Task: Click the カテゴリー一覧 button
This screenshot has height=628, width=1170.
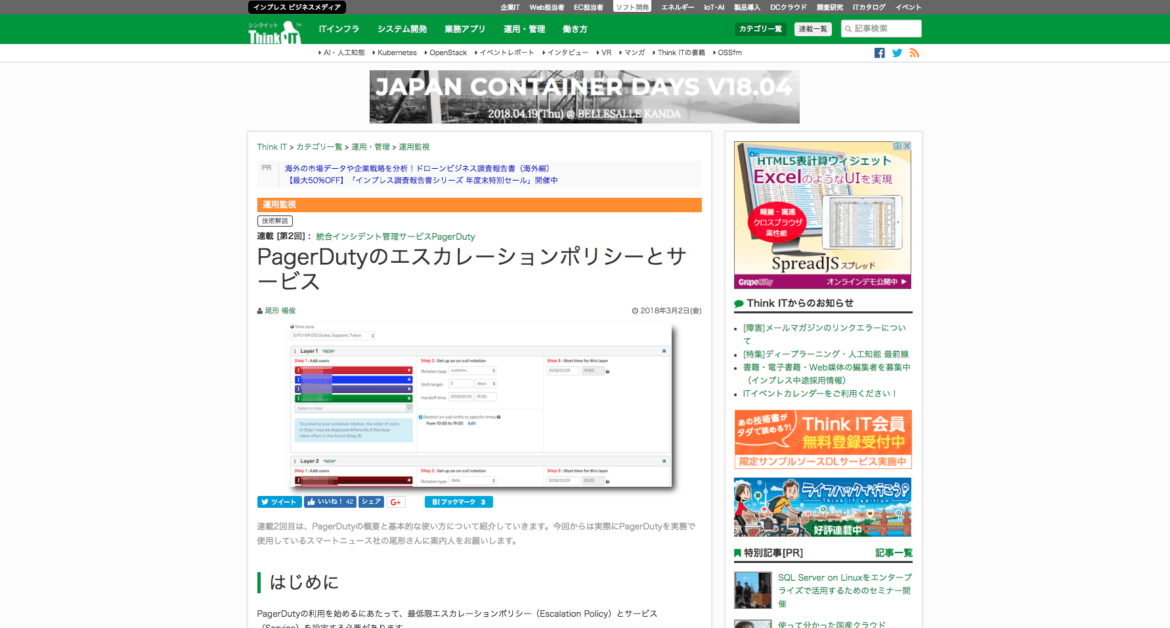Action: point(760,29)
